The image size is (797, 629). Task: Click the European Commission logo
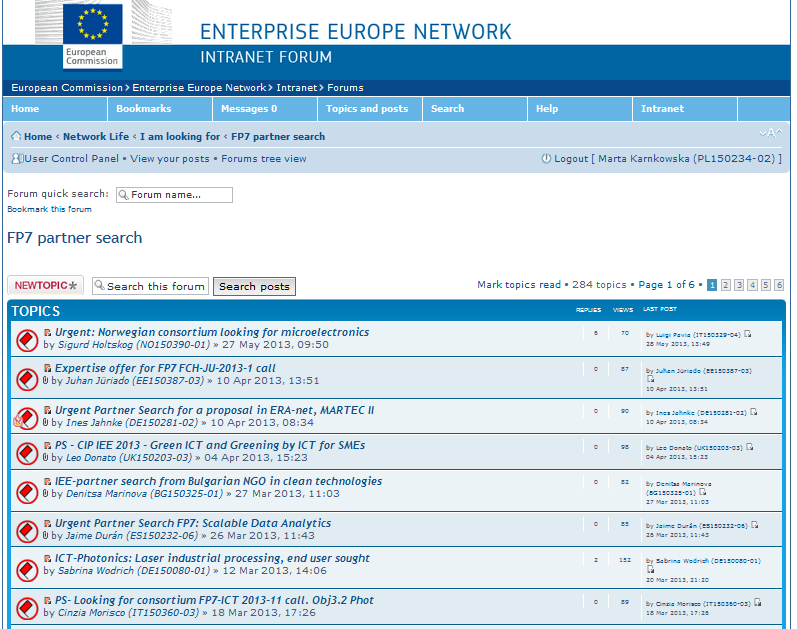click(93, 37)
